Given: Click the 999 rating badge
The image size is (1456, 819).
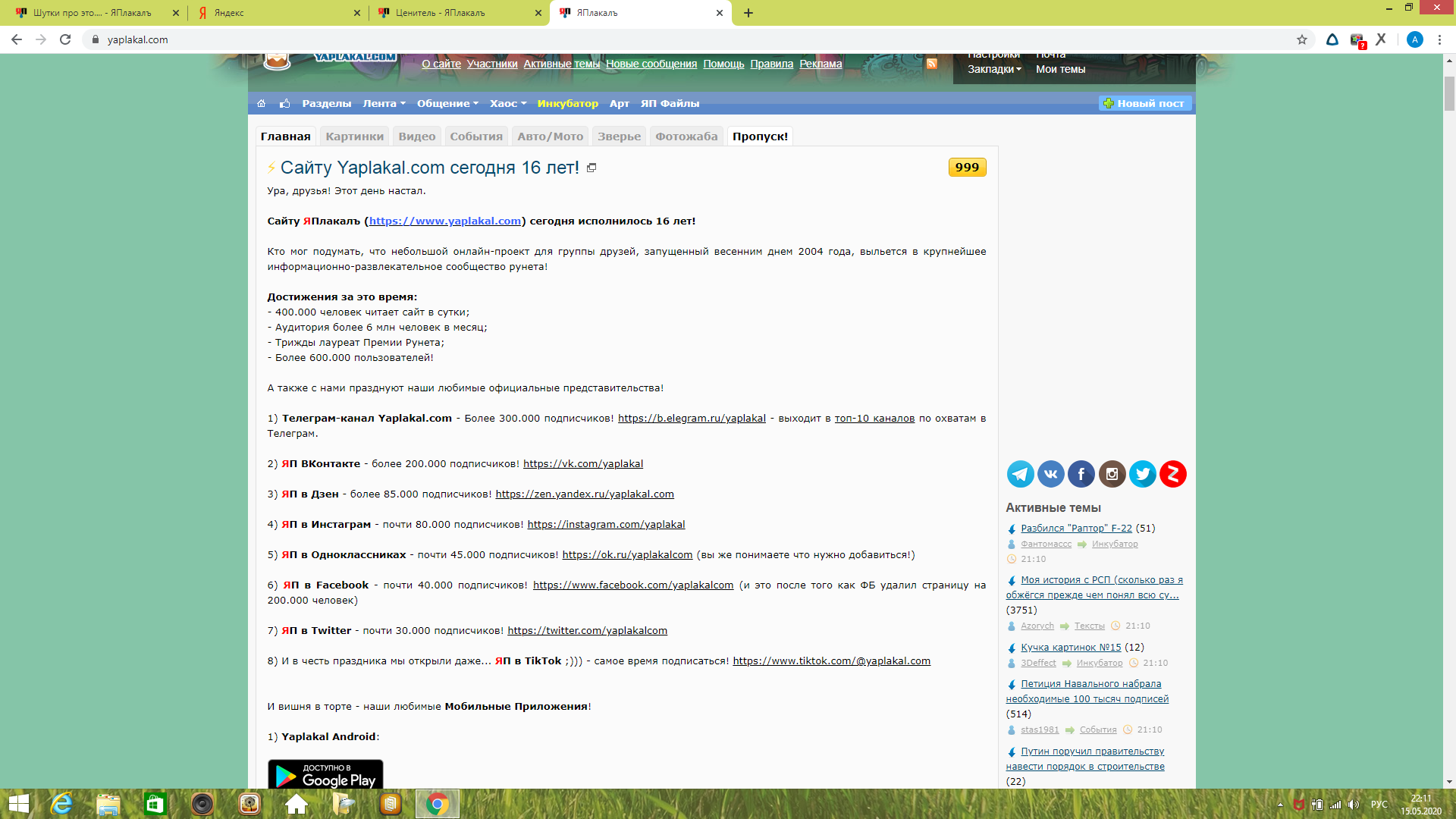Looking at the screenshot, I should pyautogui.click(x=967, y=168).
